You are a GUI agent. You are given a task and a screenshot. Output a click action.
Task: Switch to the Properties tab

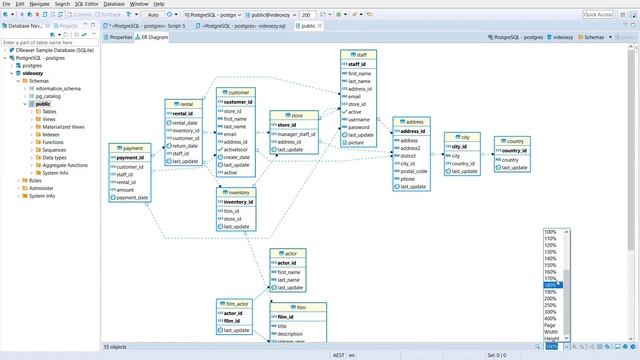[x=118, y=37]
